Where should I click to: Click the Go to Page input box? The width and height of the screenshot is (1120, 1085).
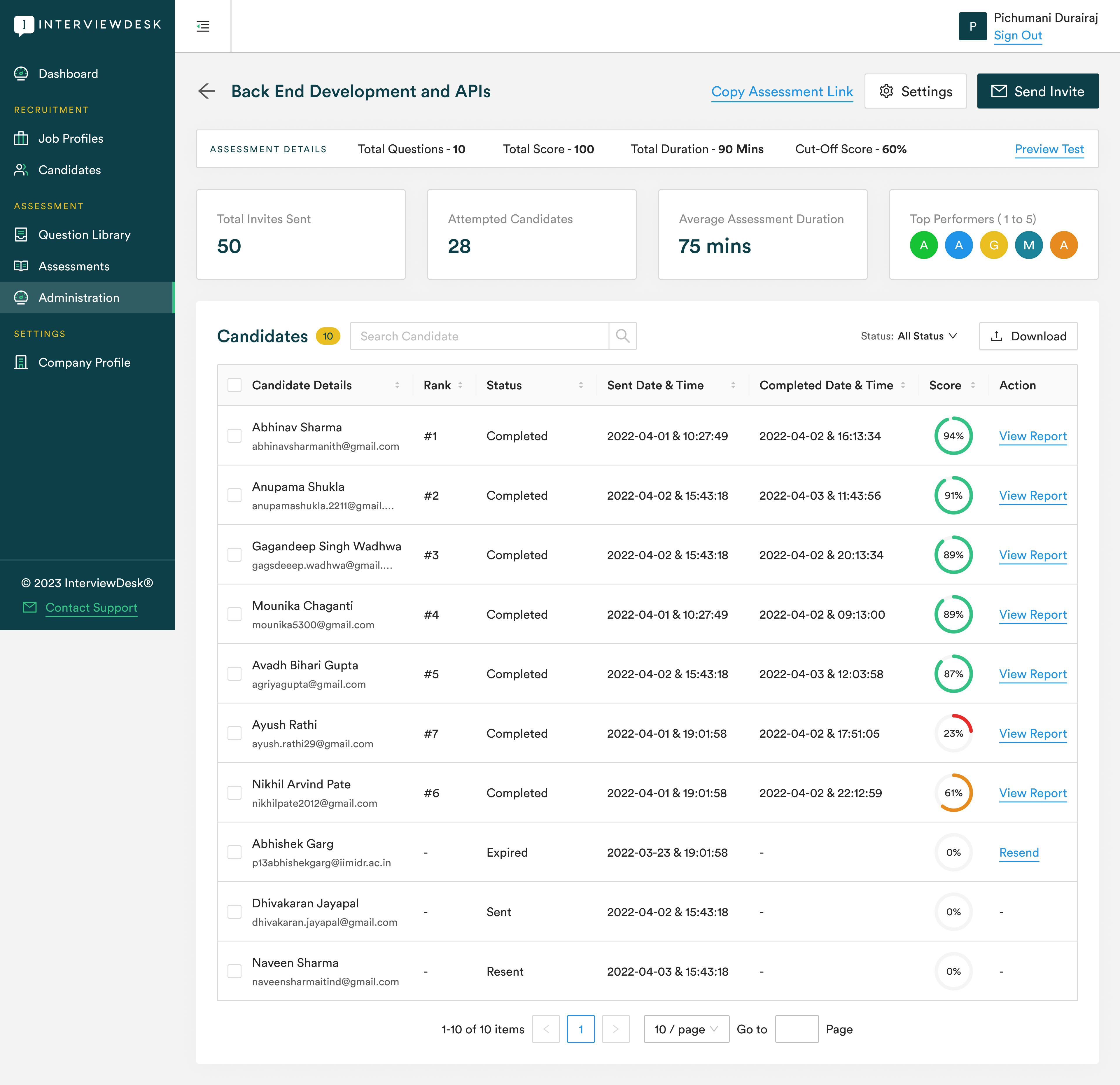(797, 1029)
